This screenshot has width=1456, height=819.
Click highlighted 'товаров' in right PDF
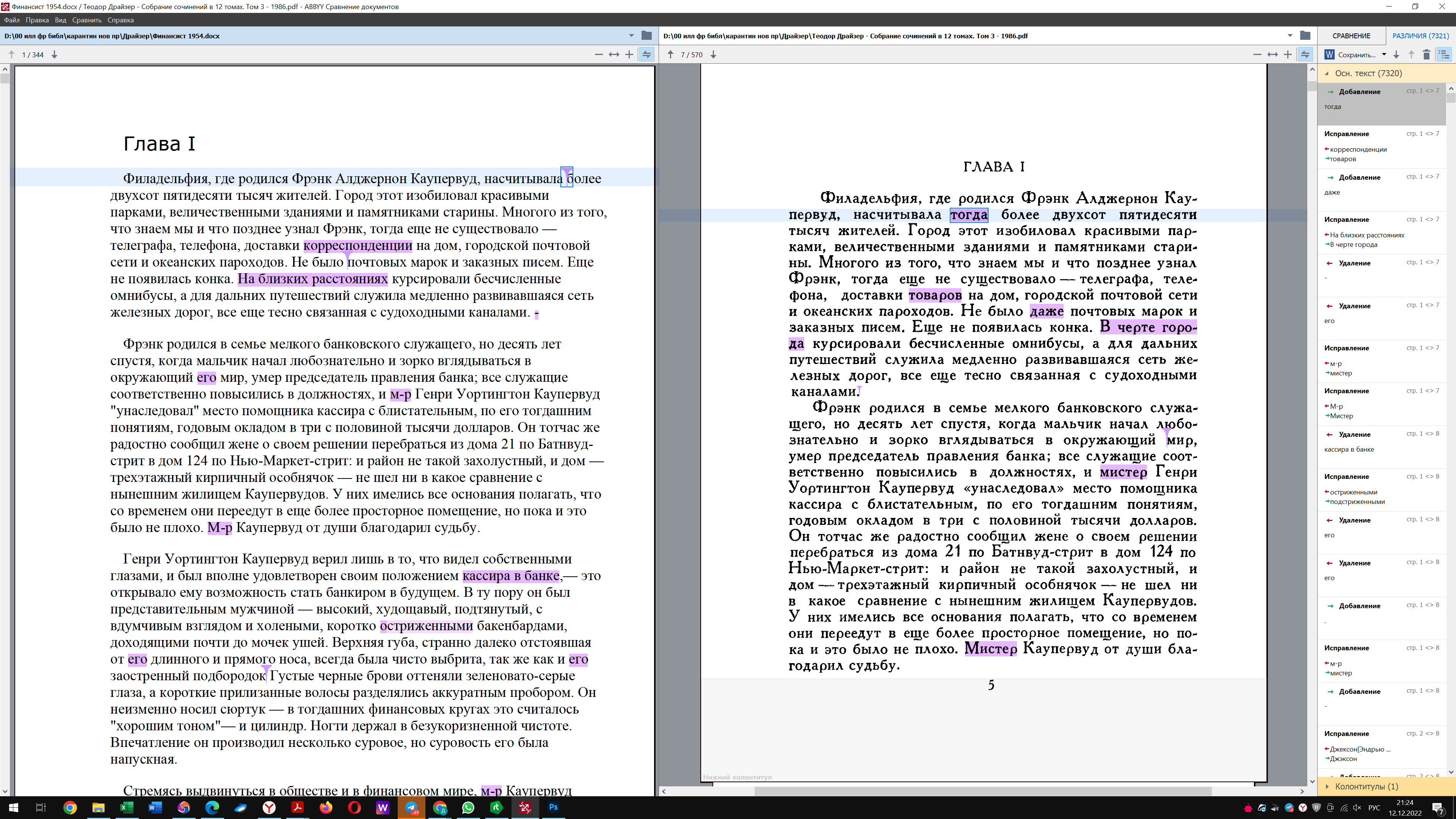coord(935,295)
